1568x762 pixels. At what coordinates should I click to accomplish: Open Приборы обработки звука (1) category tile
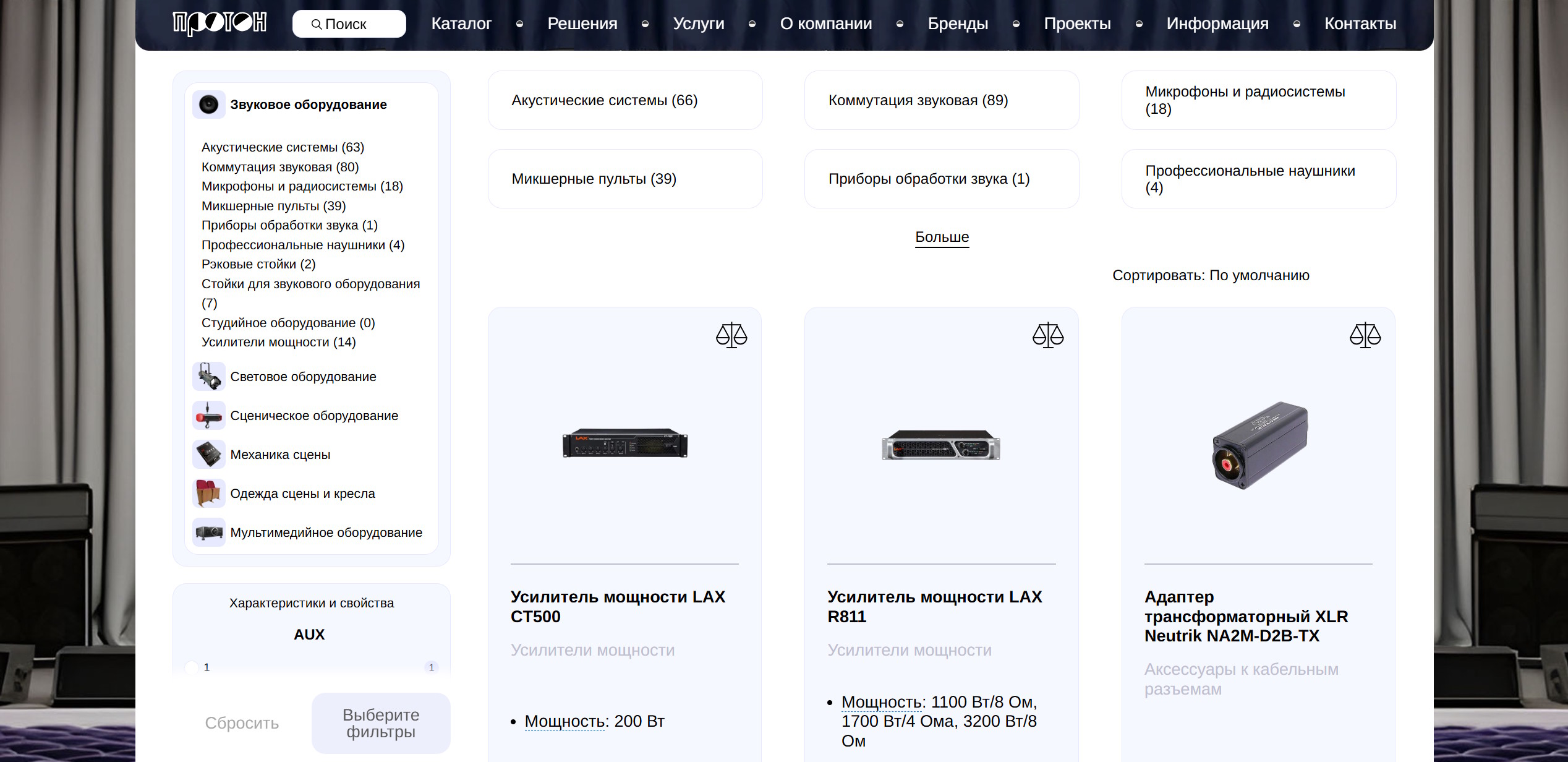tap(942, 179)
